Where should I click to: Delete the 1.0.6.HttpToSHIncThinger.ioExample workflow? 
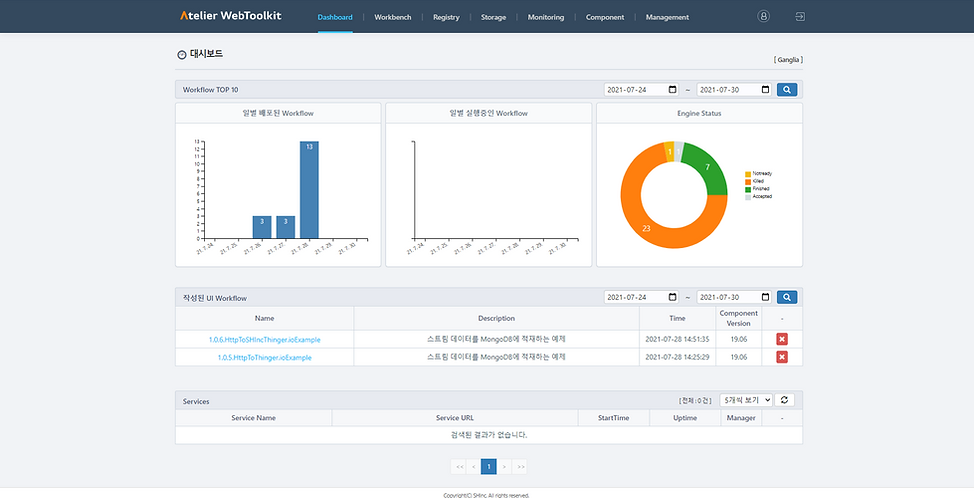coord(782,339)
